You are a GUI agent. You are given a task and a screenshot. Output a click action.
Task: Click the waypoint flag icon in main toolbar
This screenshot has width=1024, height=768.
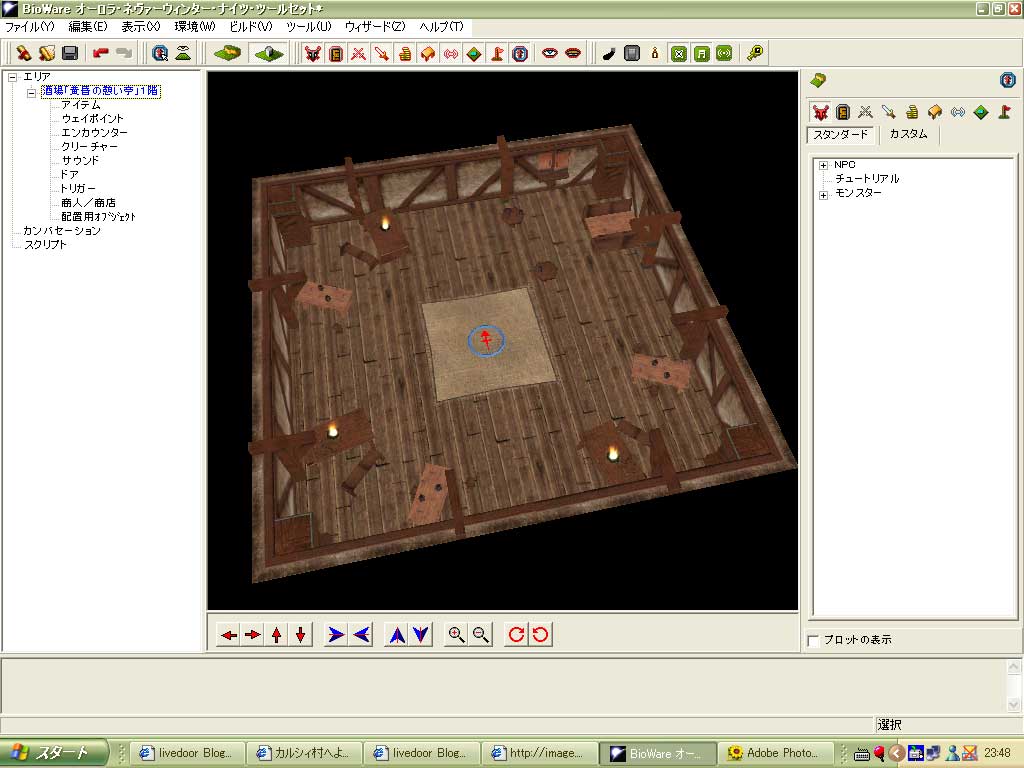point(497,53)
